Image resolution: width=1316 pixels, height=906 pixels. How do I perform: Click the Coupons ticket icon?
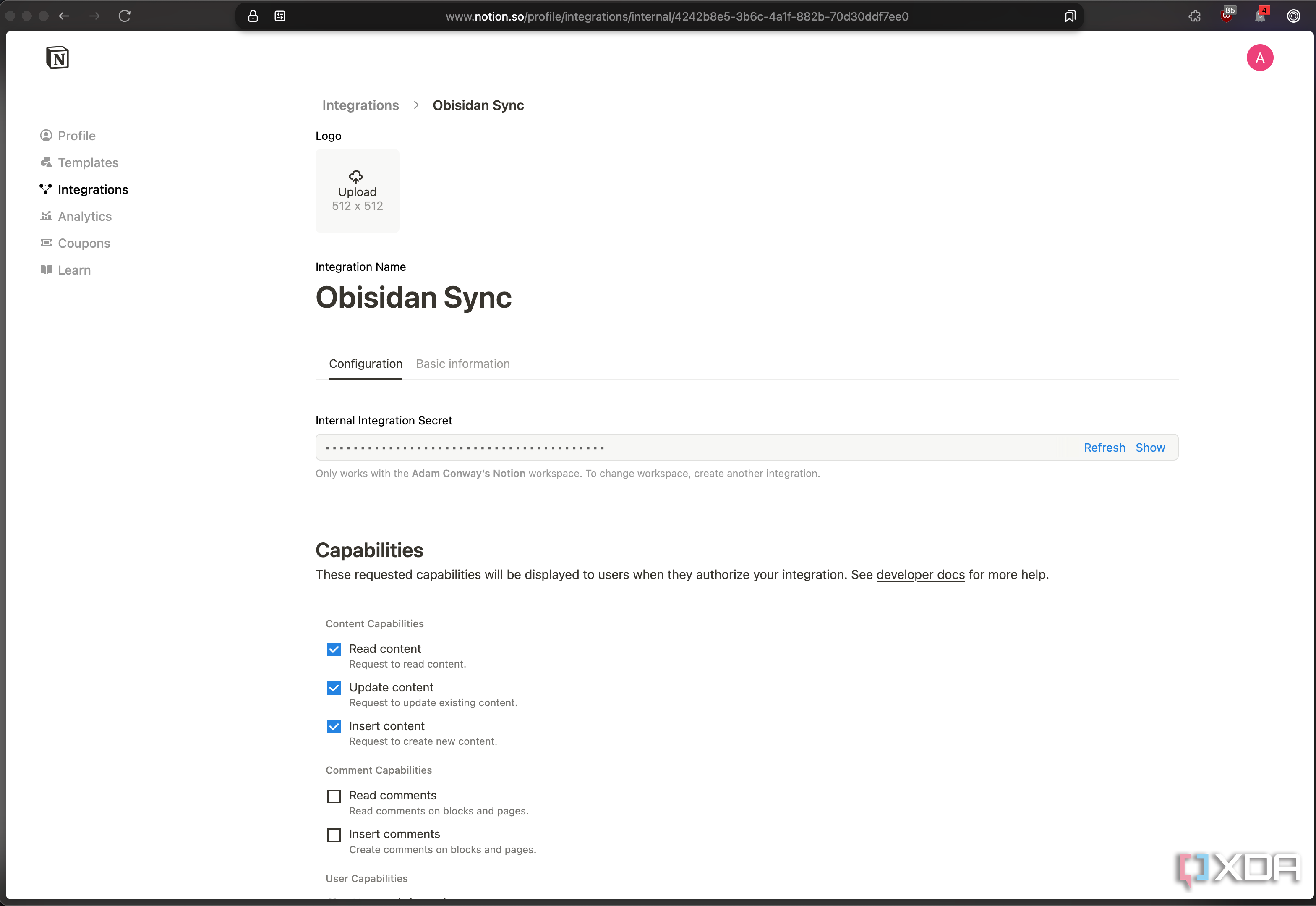[x=46, y=243]
